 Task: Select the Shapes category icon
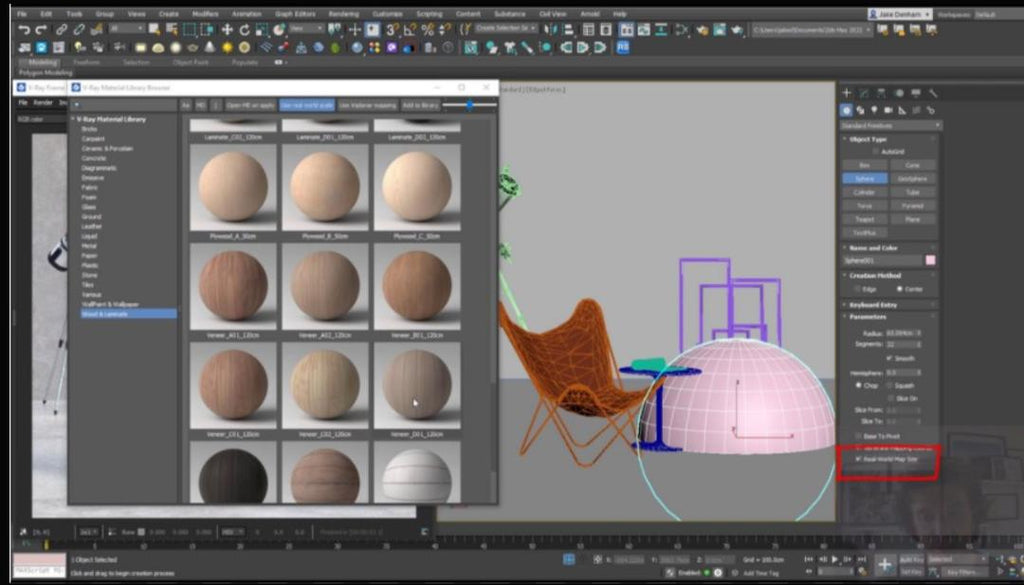tap(861, 110)
